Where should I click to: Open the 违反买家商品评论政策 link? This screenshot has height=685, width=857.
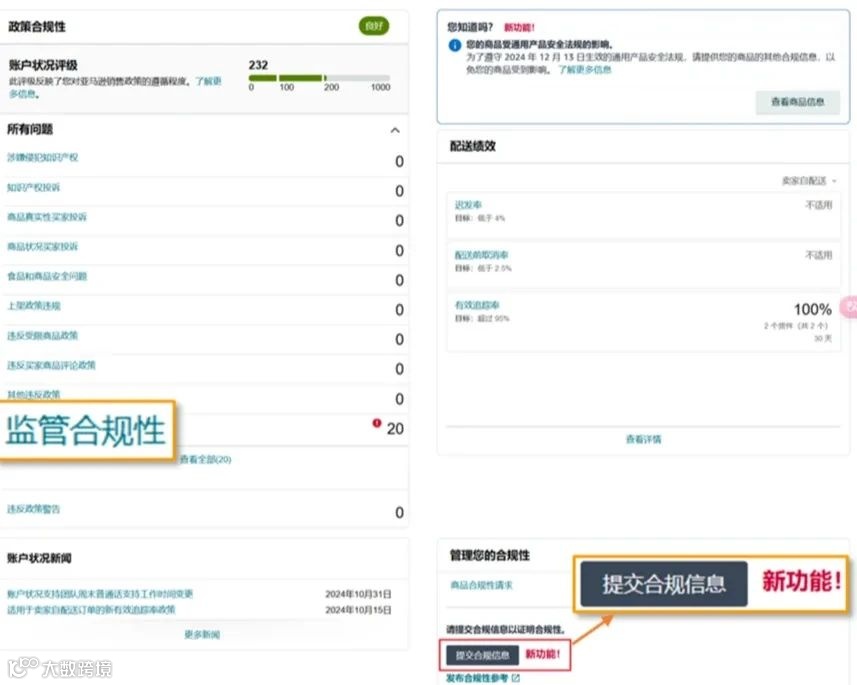(51, 365)
